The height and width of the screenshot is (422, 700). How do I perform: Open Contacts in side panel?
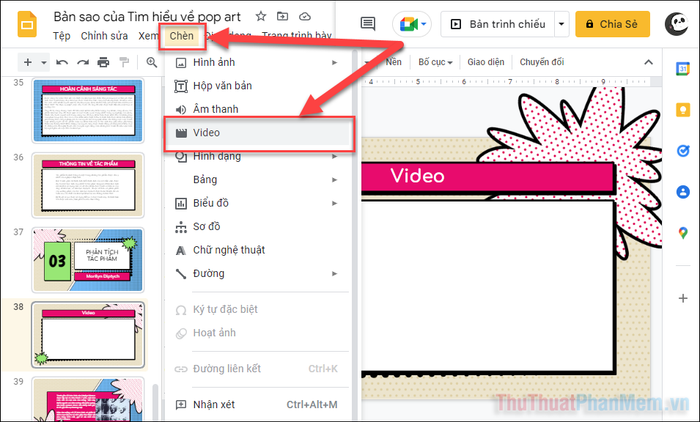tap(683, 192)
